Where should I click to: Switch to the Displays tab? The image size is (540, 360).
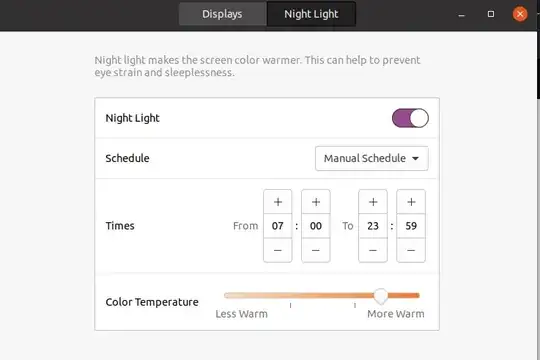tap(222, 14)
